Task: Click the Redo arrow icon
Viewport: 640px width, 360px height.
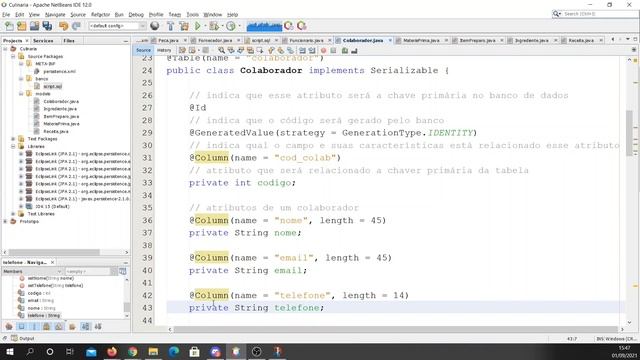Action: point(76,26)
